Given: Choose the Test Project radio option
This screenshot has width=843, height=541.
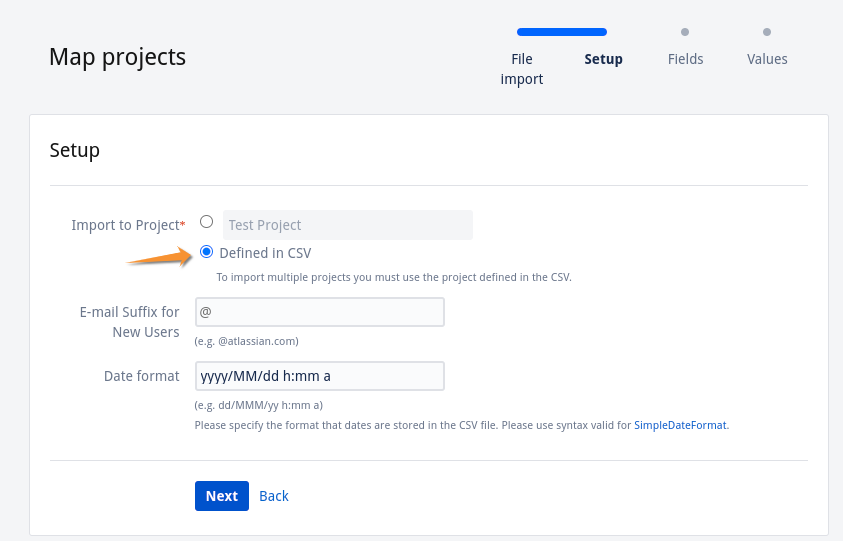Looking at the screenshot, I should click(x=207, y=222).
